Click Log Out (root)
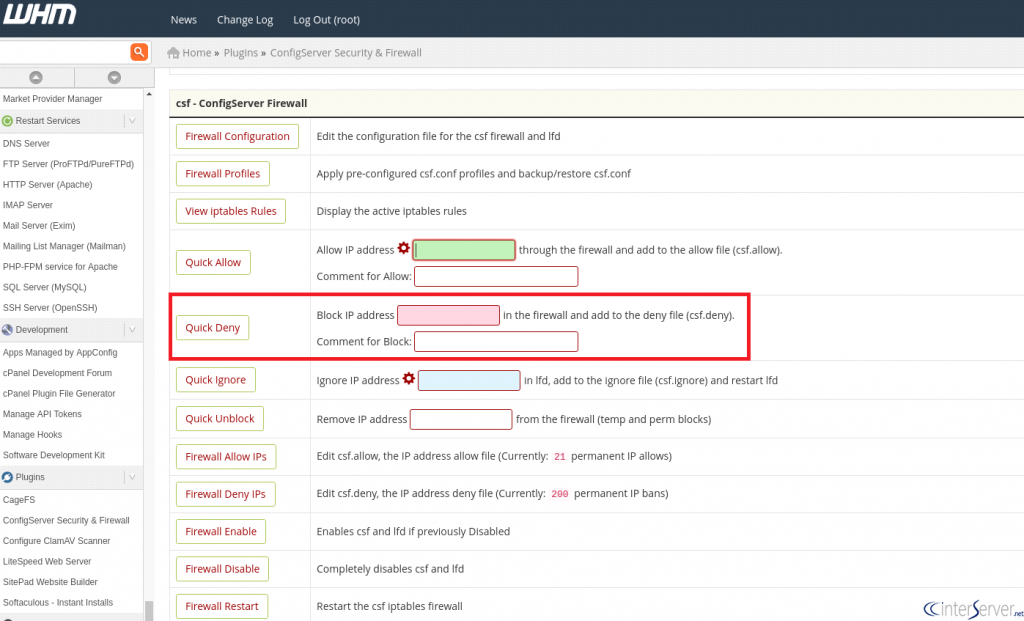1024x621 pixels. [x=327, y=20]
